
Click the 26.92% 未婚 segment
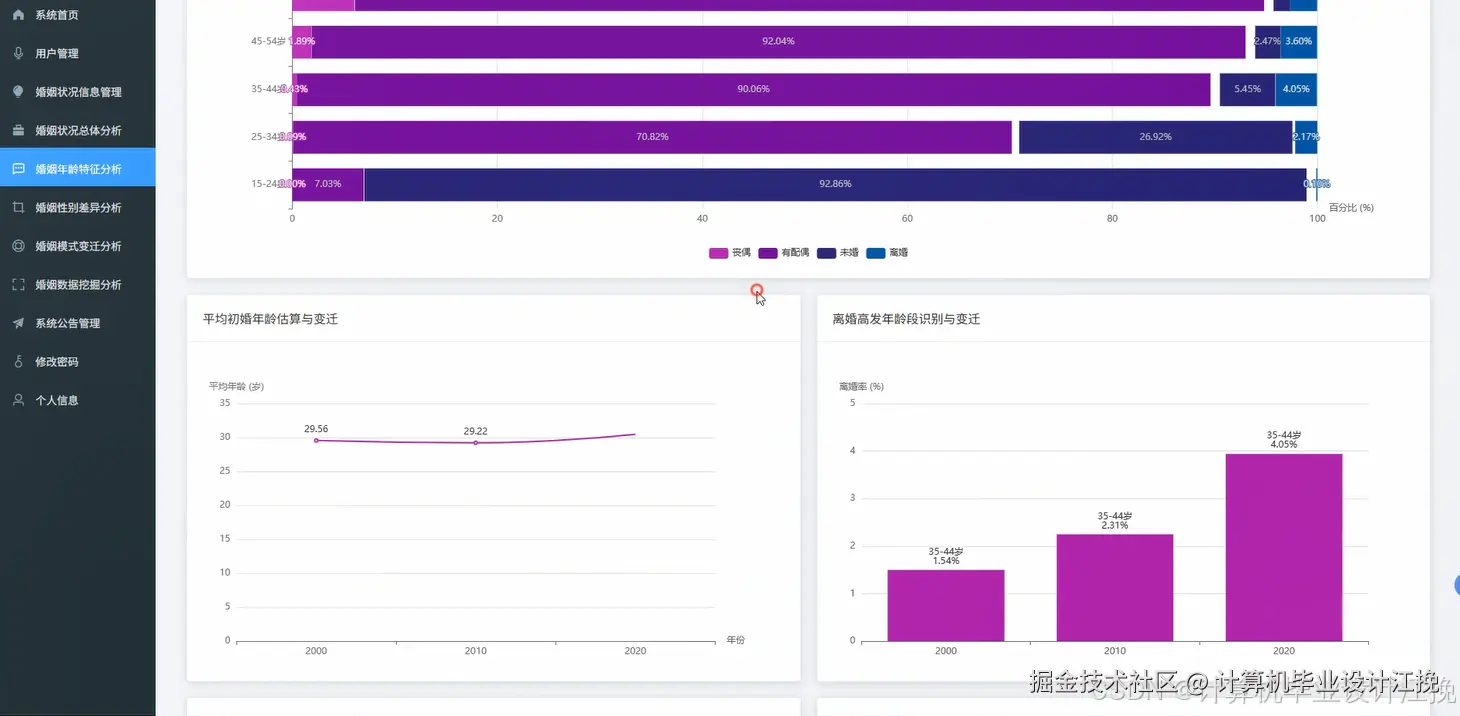coord(1156,137)
